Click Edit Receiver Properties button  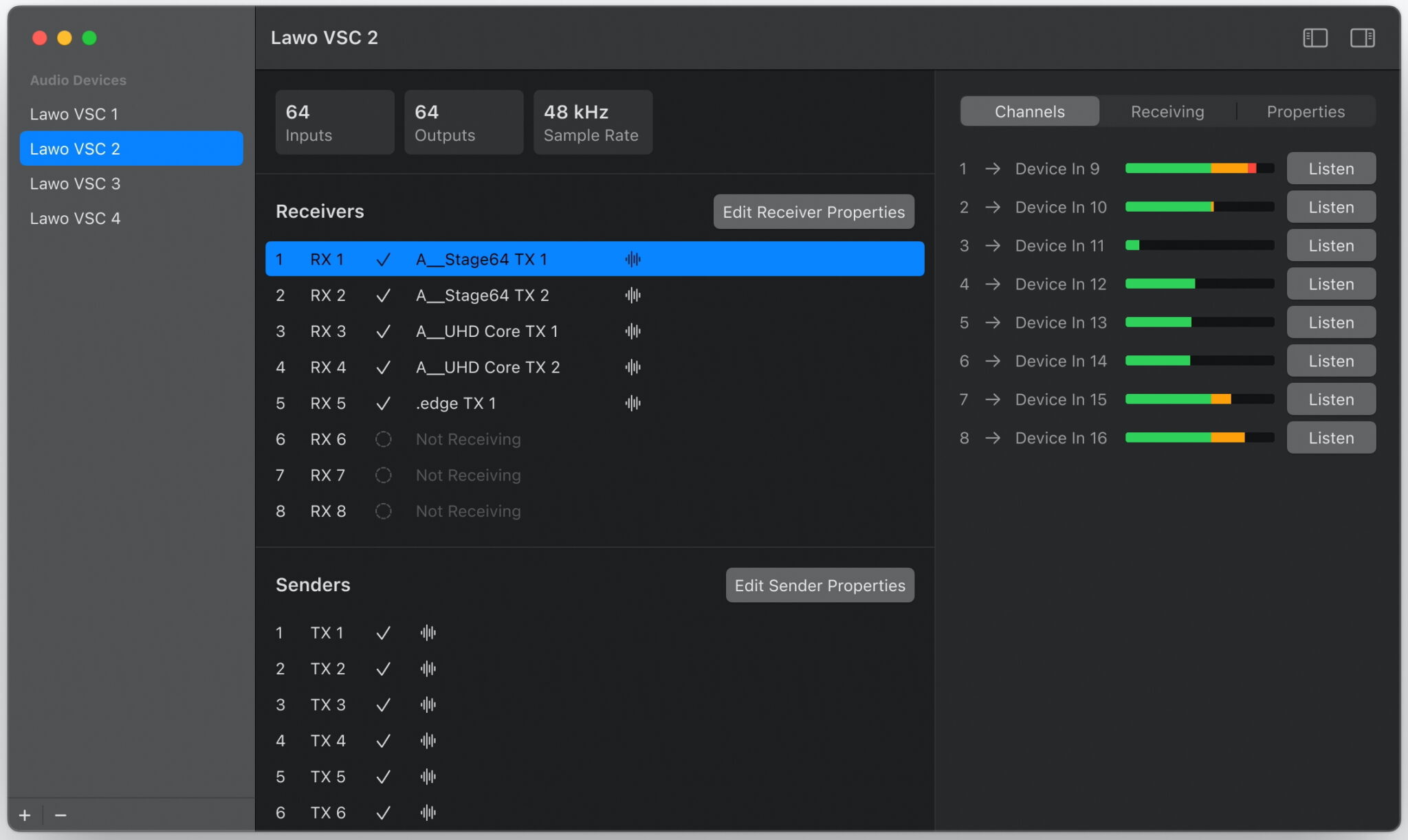point(813,212)
